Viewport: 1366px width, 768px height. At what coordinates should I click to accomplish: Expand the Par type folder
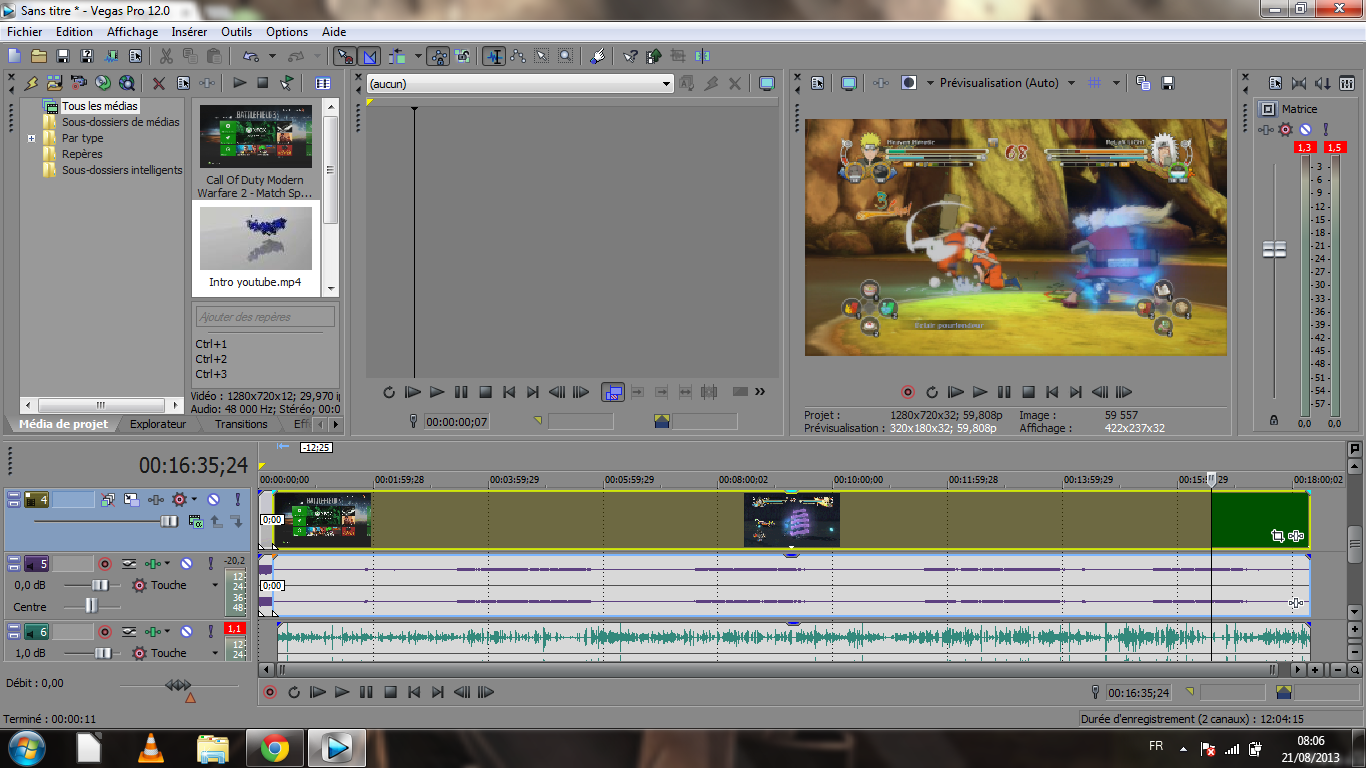point(32,138)
